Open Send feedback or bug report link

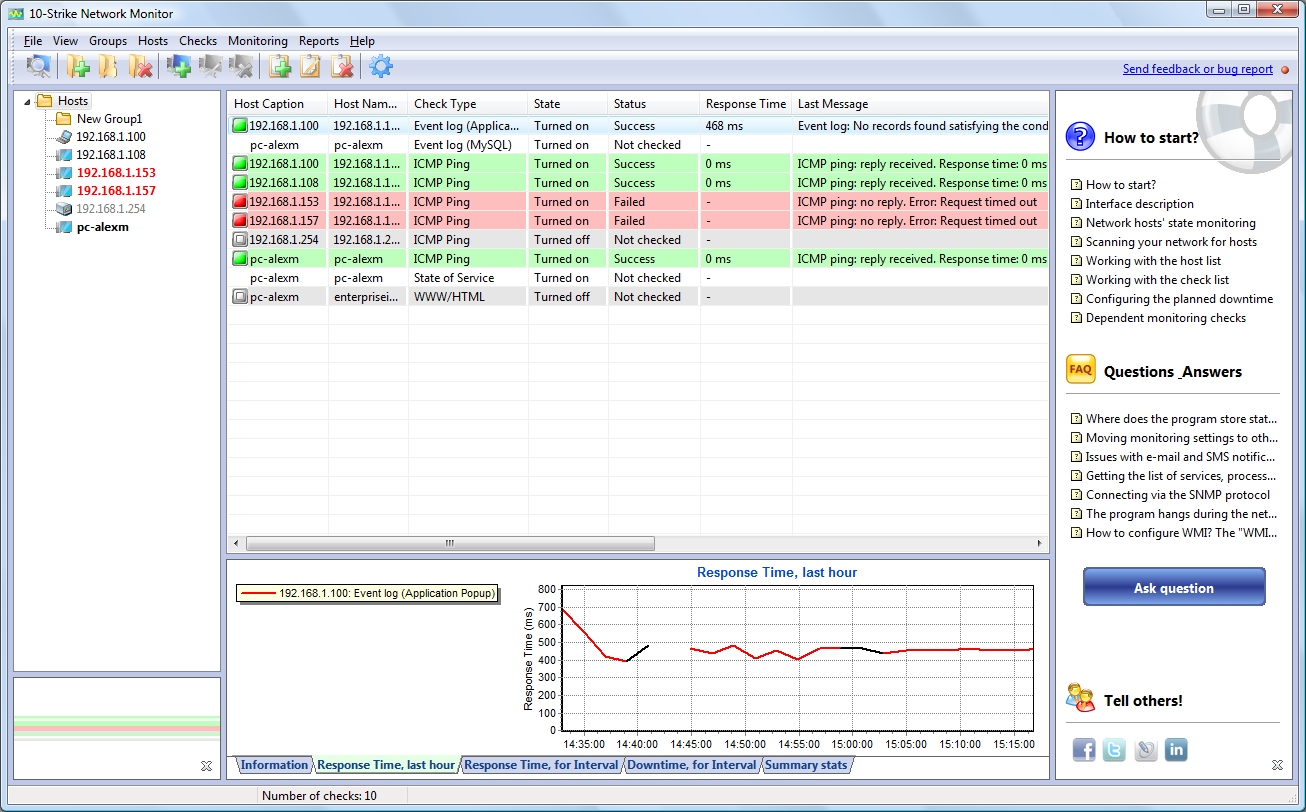tap(1197, 69)
